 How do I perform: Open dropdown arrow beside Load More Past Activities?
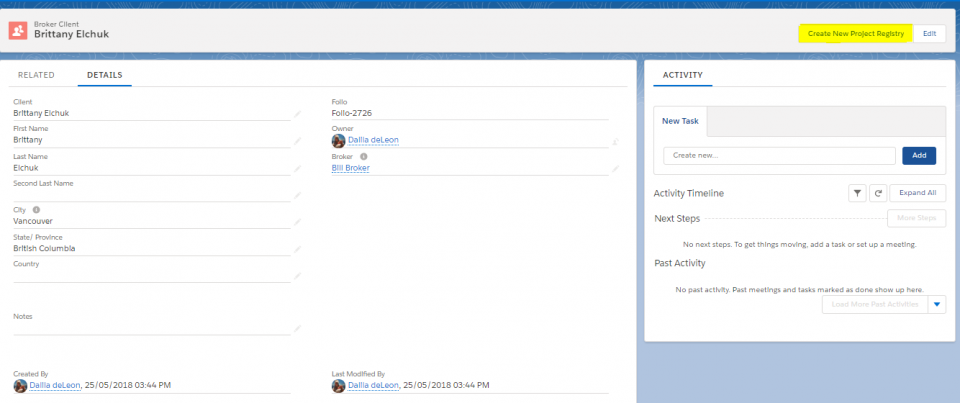point(936,305)
